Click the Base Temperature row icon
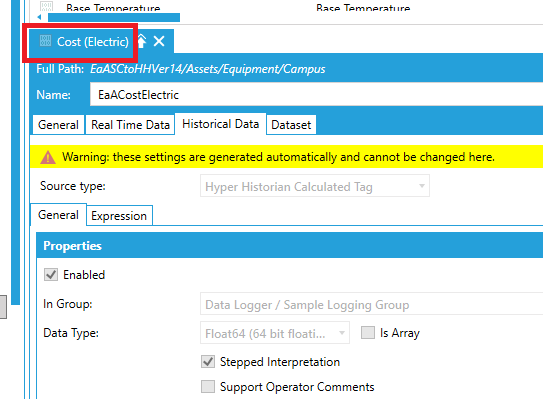This screenshot has height=399, width=543. tap(46, 6)
